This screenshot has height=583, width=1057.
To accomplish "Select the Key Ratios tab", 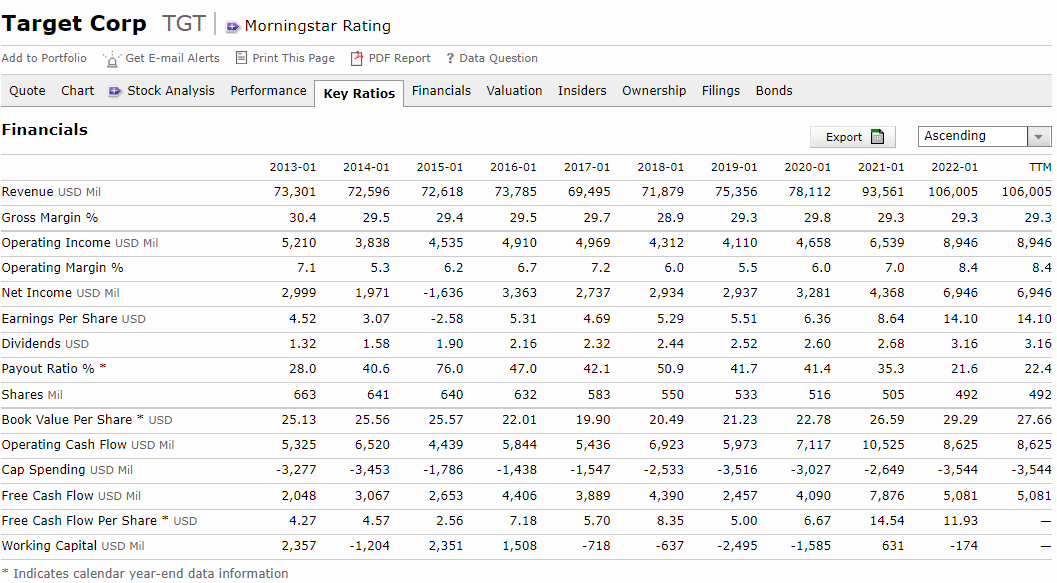I will point(359,94).
